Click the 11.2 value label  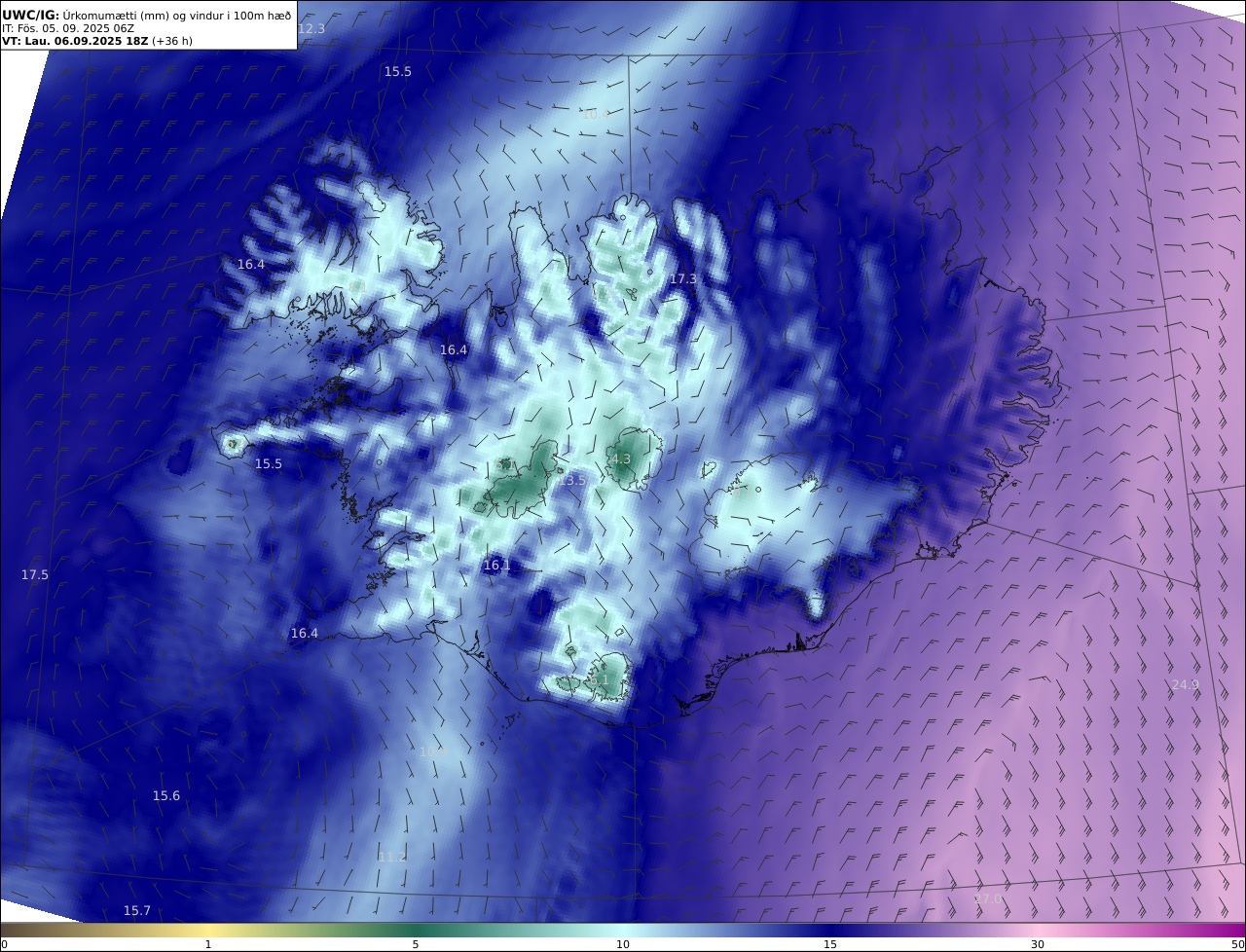(x=391, y=858)
